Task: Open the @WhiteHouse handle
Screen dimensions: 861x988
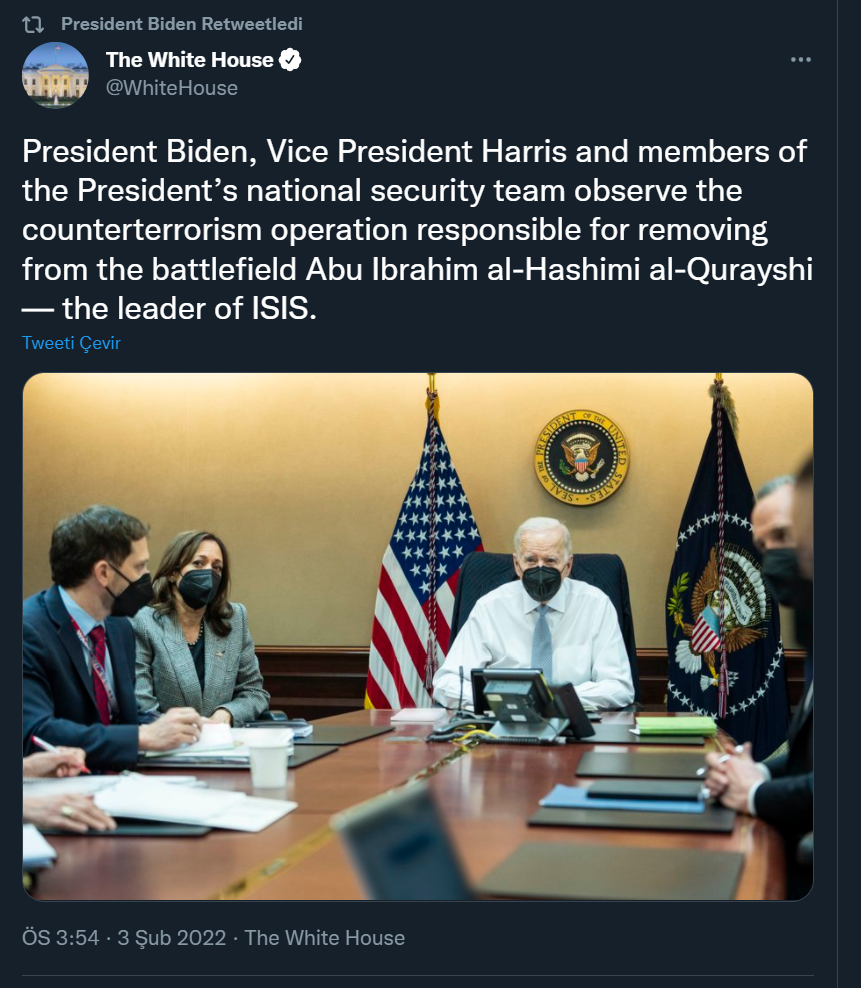Action: pyautogui.click(x=171, y=88)
